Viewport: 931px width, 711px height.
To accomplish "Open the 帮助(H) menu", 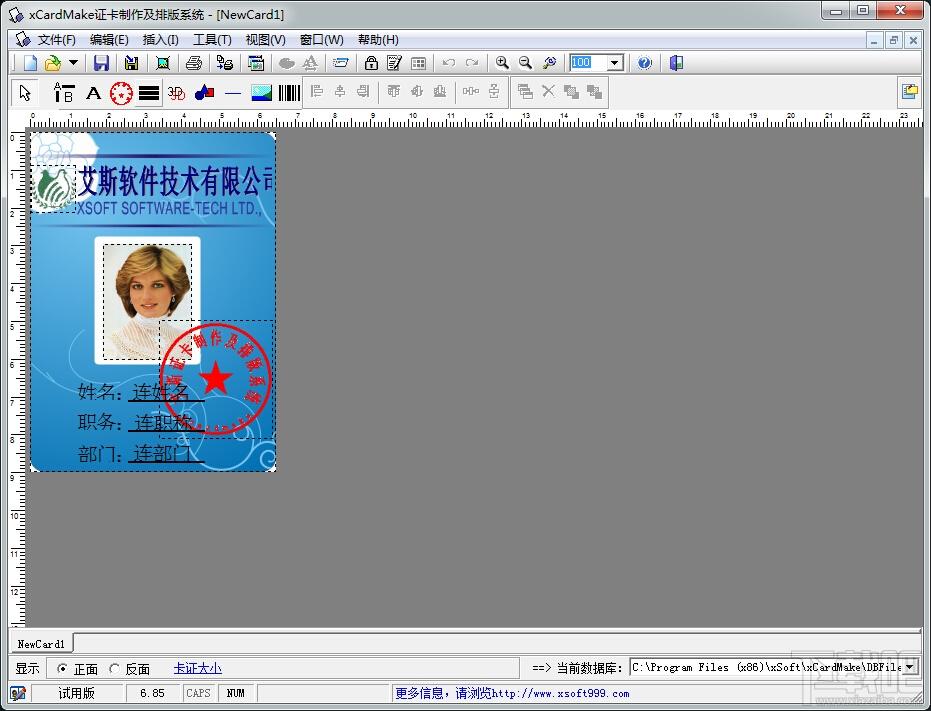I will coord(378,40).
